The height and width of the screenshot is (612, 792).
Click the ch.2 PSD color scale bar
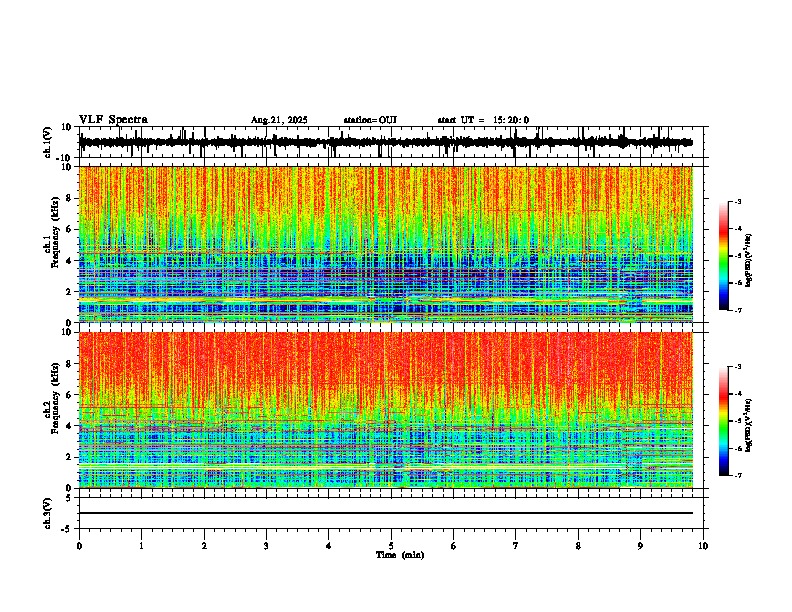point(723,421)
